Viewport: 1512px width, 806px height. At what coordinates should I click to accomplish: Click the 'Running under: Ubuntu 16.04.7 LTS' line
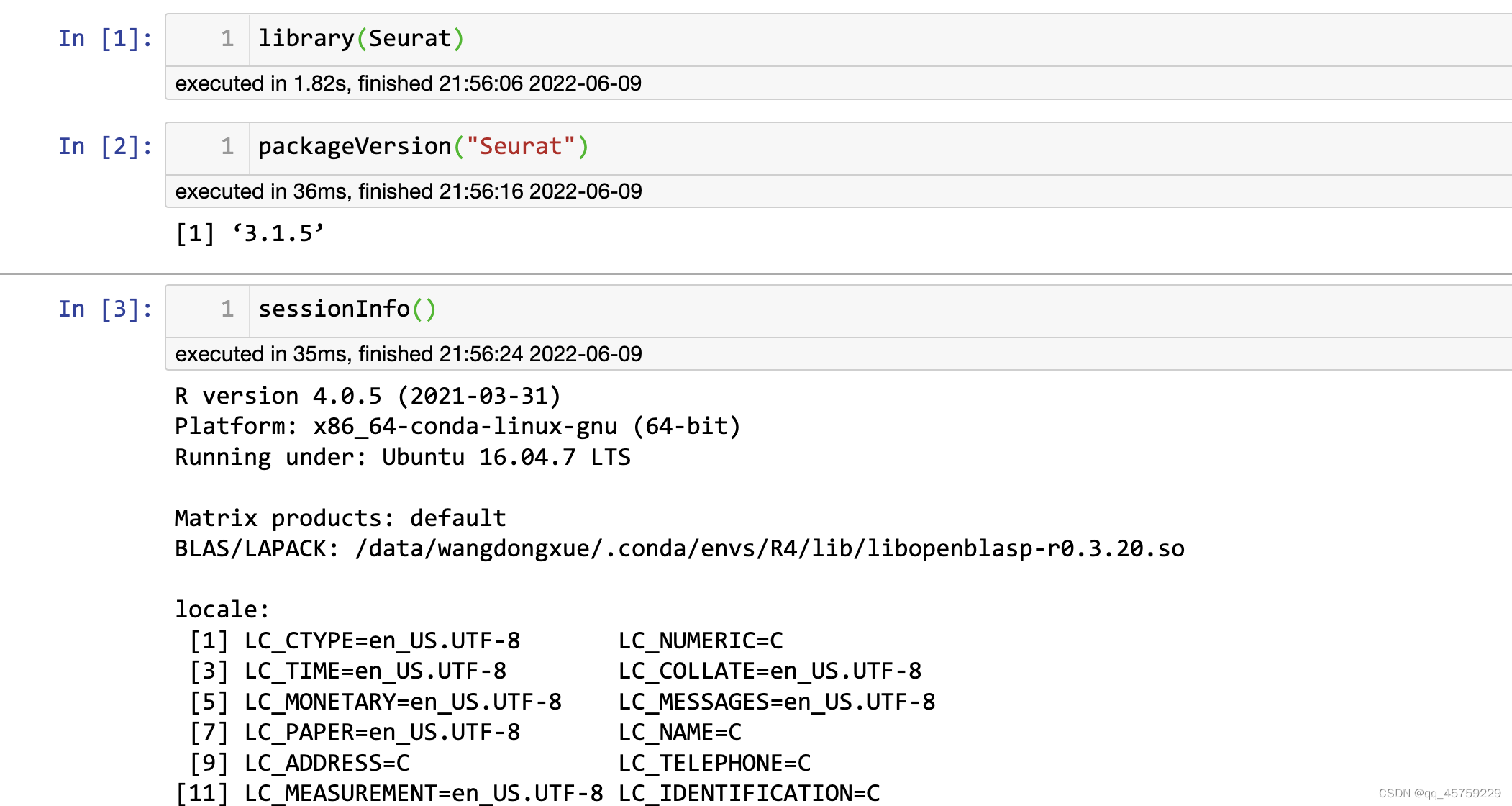(403, 457)
